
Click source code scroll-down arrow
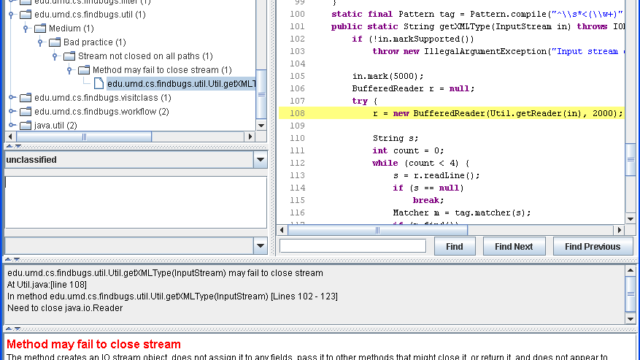click(x=631, y=219)
